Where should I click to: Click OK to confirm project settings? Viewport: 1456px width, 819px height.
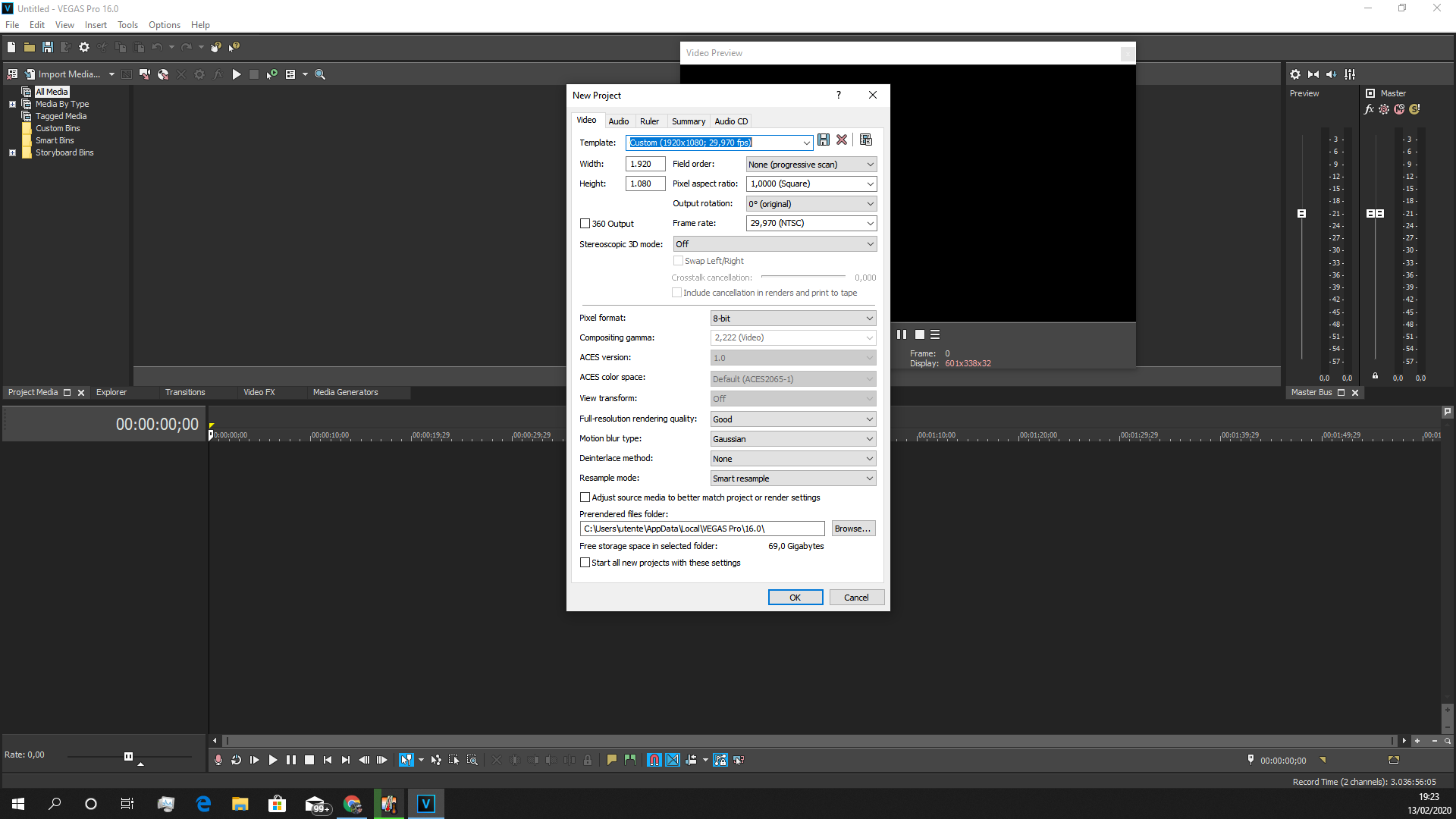(x=795, y=597)
